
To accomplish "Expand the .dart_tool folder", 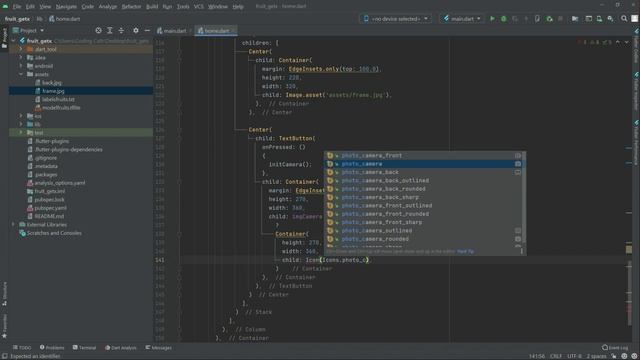I will click(x=21, y=49).
